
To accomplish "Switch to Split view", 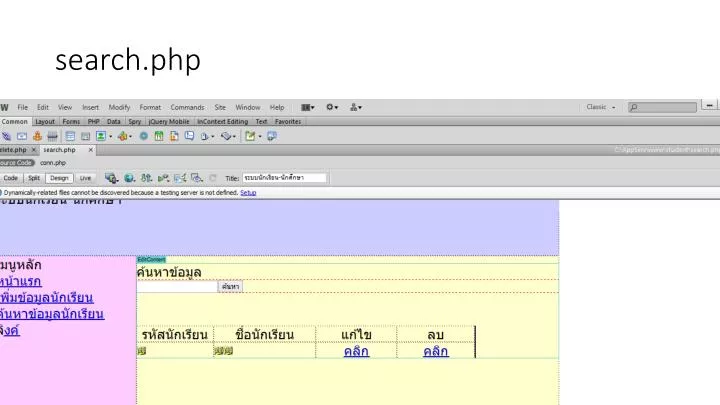I will 34,178.
